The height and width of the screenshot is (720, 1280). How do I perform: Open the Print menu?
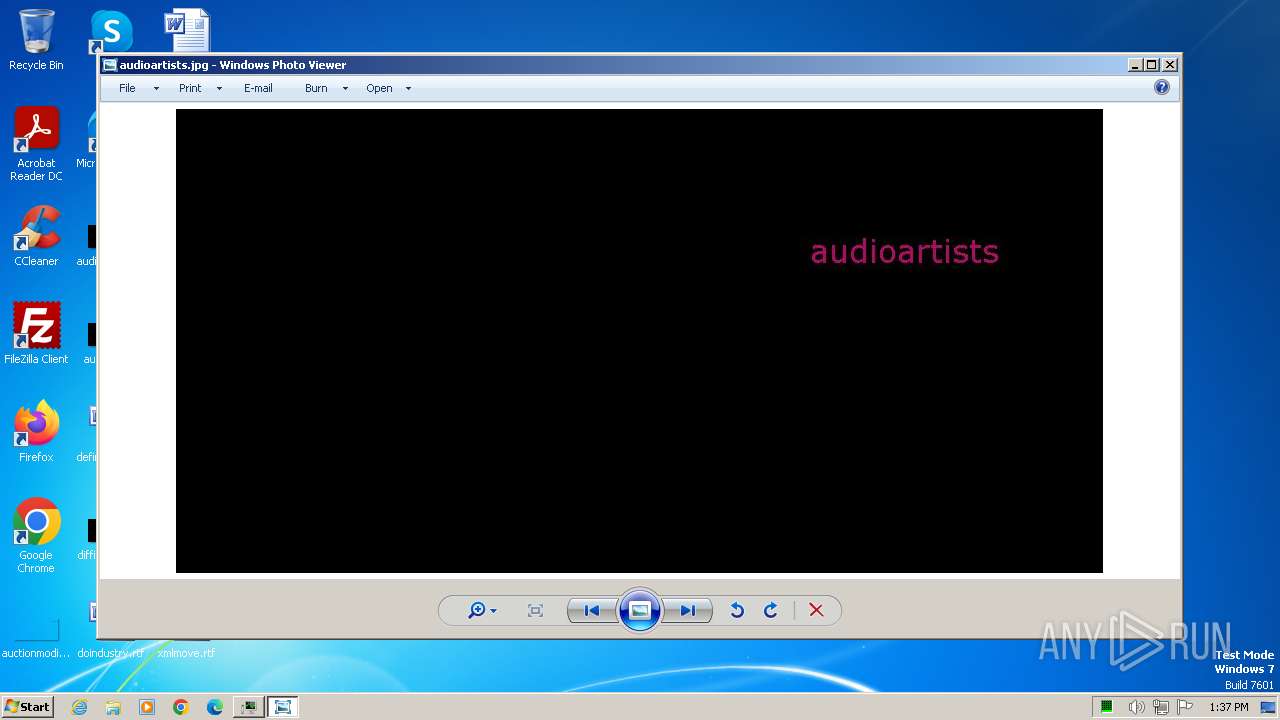(190, 88)
